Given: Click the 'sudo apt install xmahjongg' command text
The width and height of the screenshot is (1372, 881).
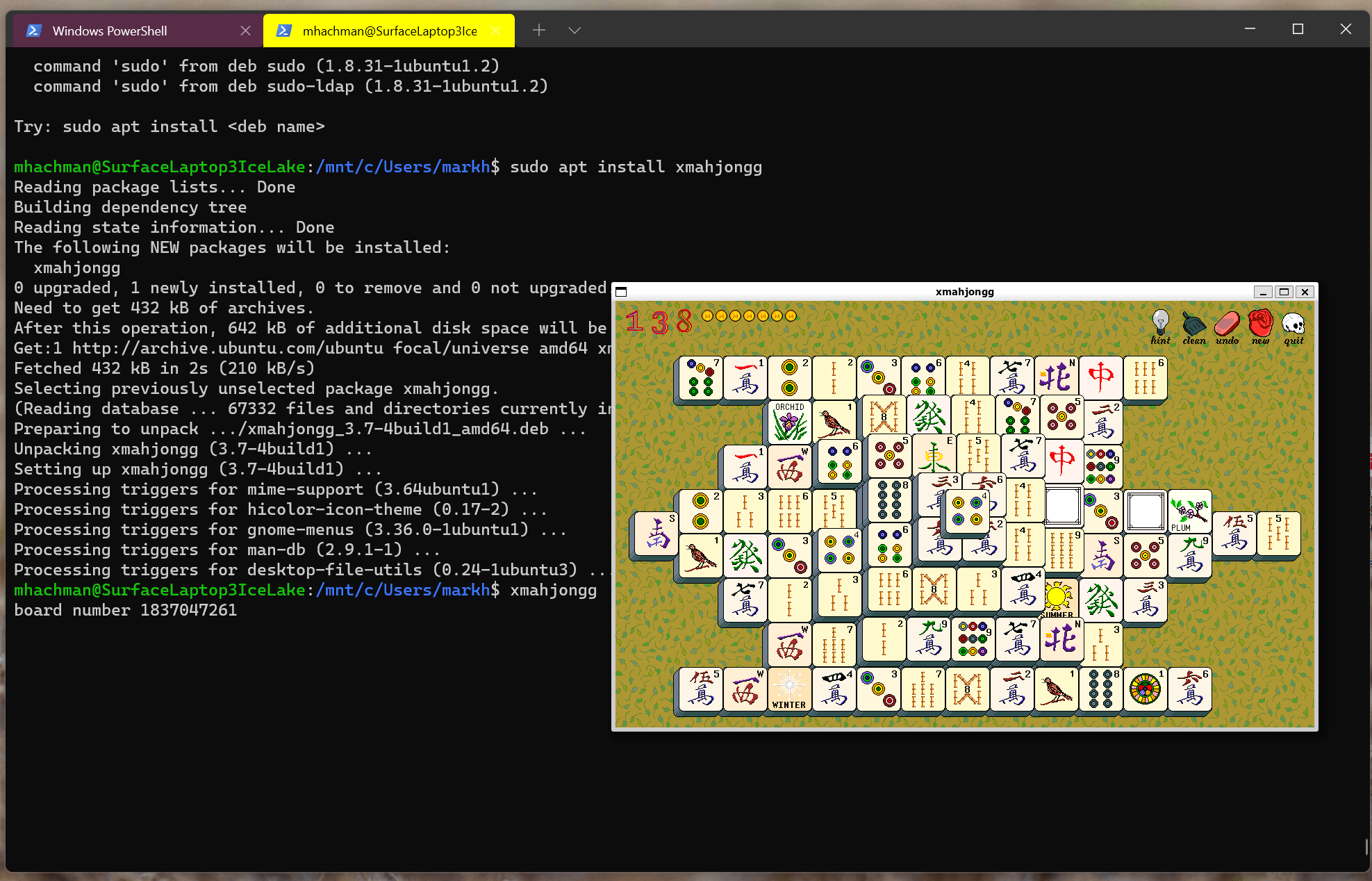Looking at the screenshot, I should [x=636, y=167].
